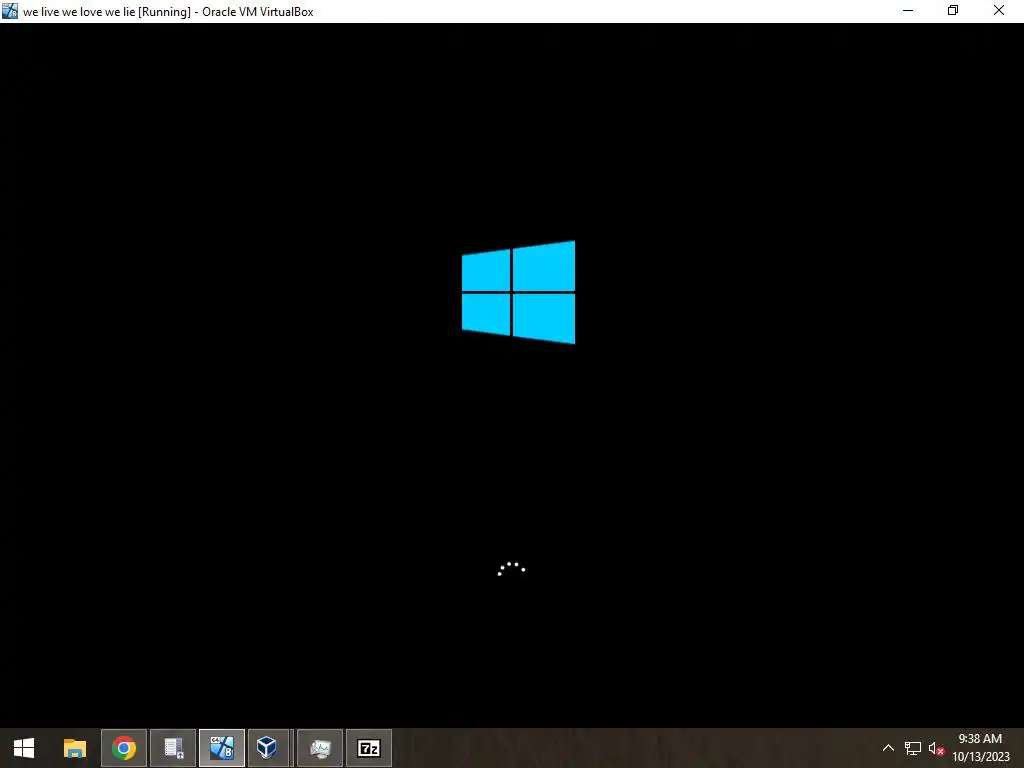Open File Explorer from the taskbar
Screen dimensions: 1024x768
[74, 748]
